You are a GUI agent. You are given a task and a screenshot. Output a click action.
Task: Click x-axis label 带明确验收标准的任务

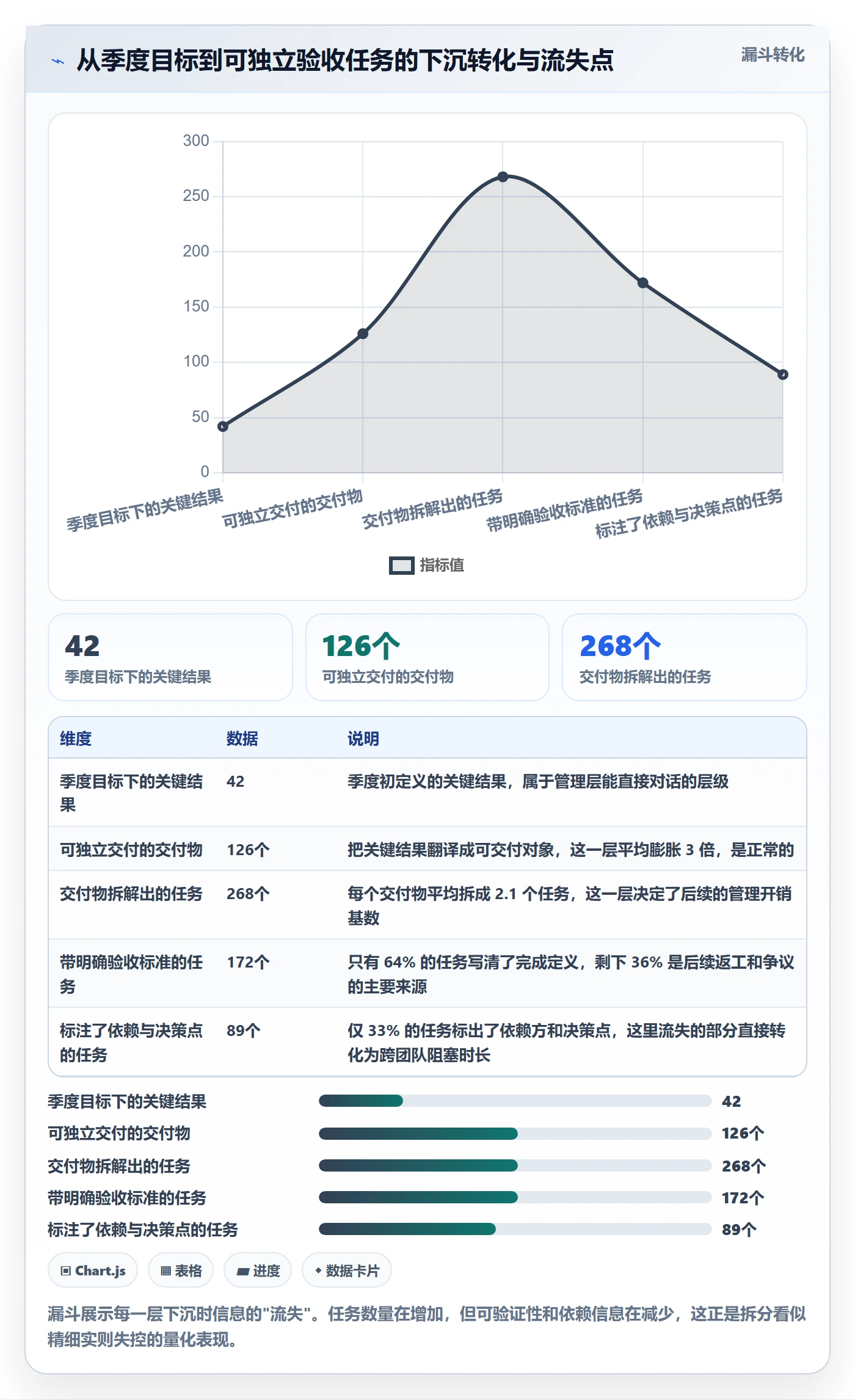tap(565, 510)
